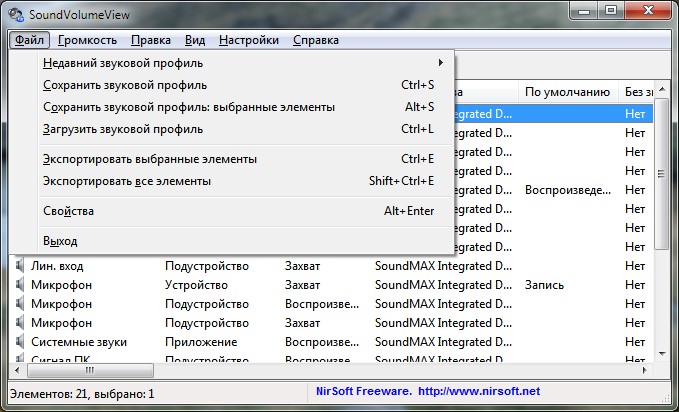Click Воспроизве... cell in Системные звуки row
The image size is (679, 412).
click(322, 342)
